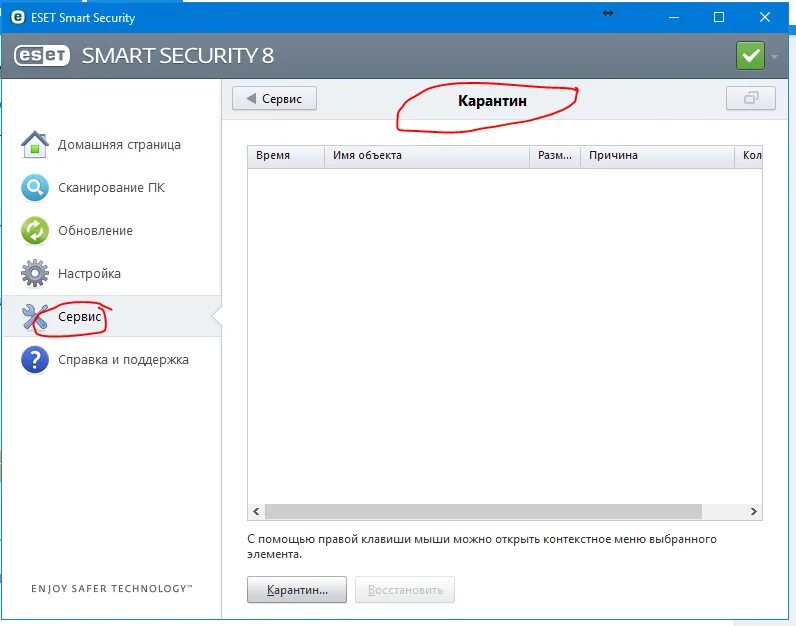796x626 pixels.
Task: Sort by the Время column header
Action: [x=286, y=156]
